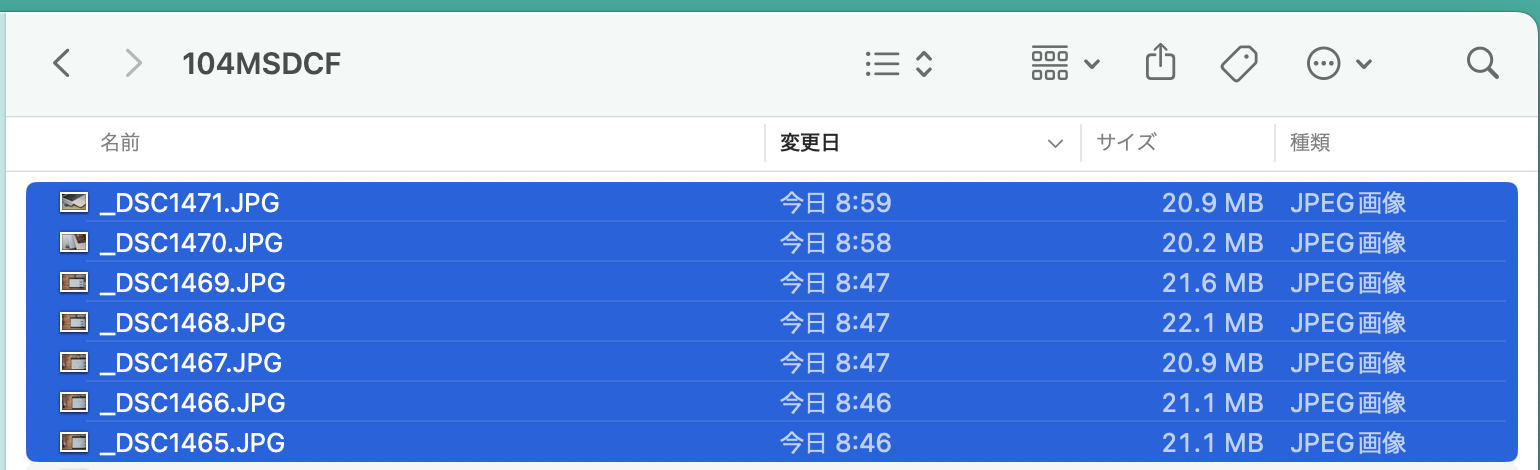The image size is (1540, 470).
Task: Click the search magnifier icon
Action: [1482, 64]
